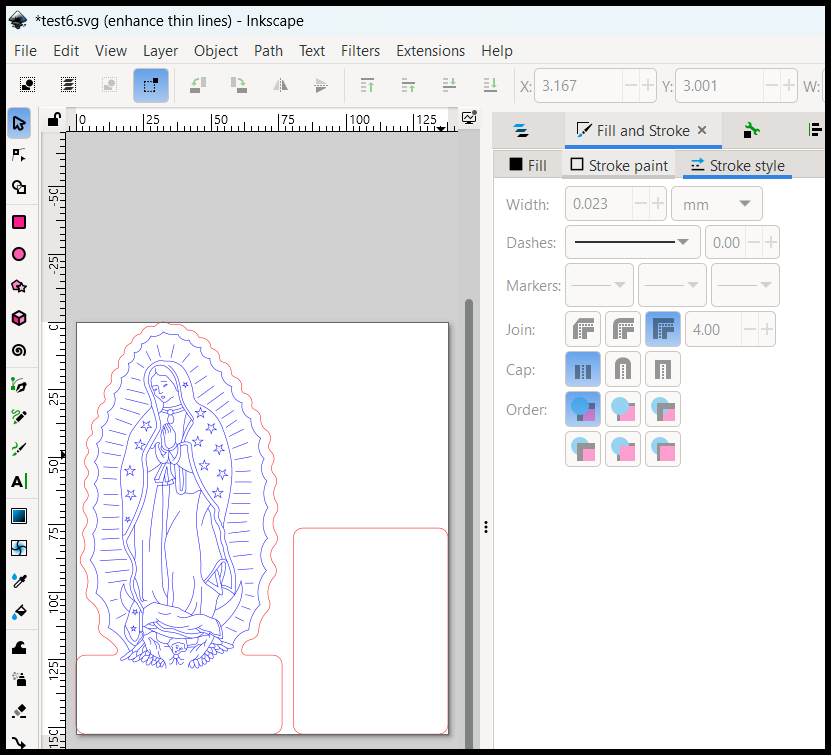Pick the Ellipse tool
The width and height of the screenshot is (831, 755).
(x=18, y=254)
